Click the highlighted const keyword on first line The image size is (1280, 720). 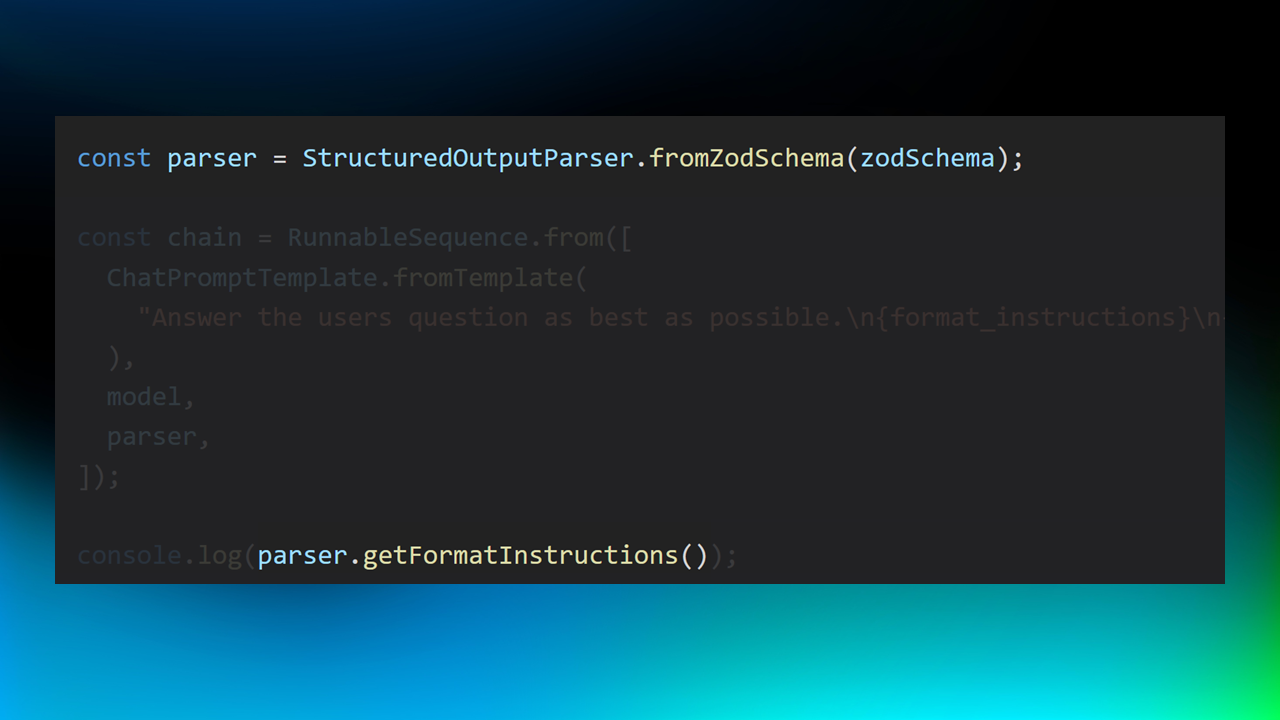[x=114, y=159]
